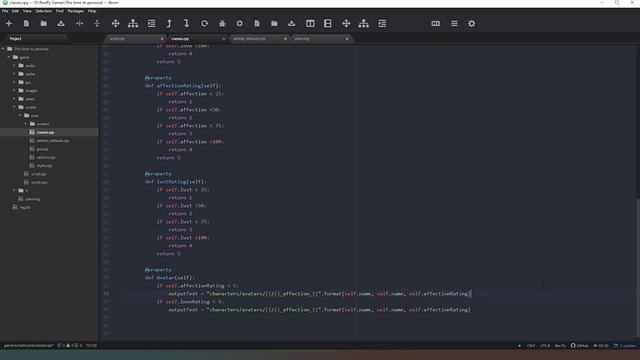Click the file icon right of the plus icon
Screen dimensions: 640x360
pos(26,24)
